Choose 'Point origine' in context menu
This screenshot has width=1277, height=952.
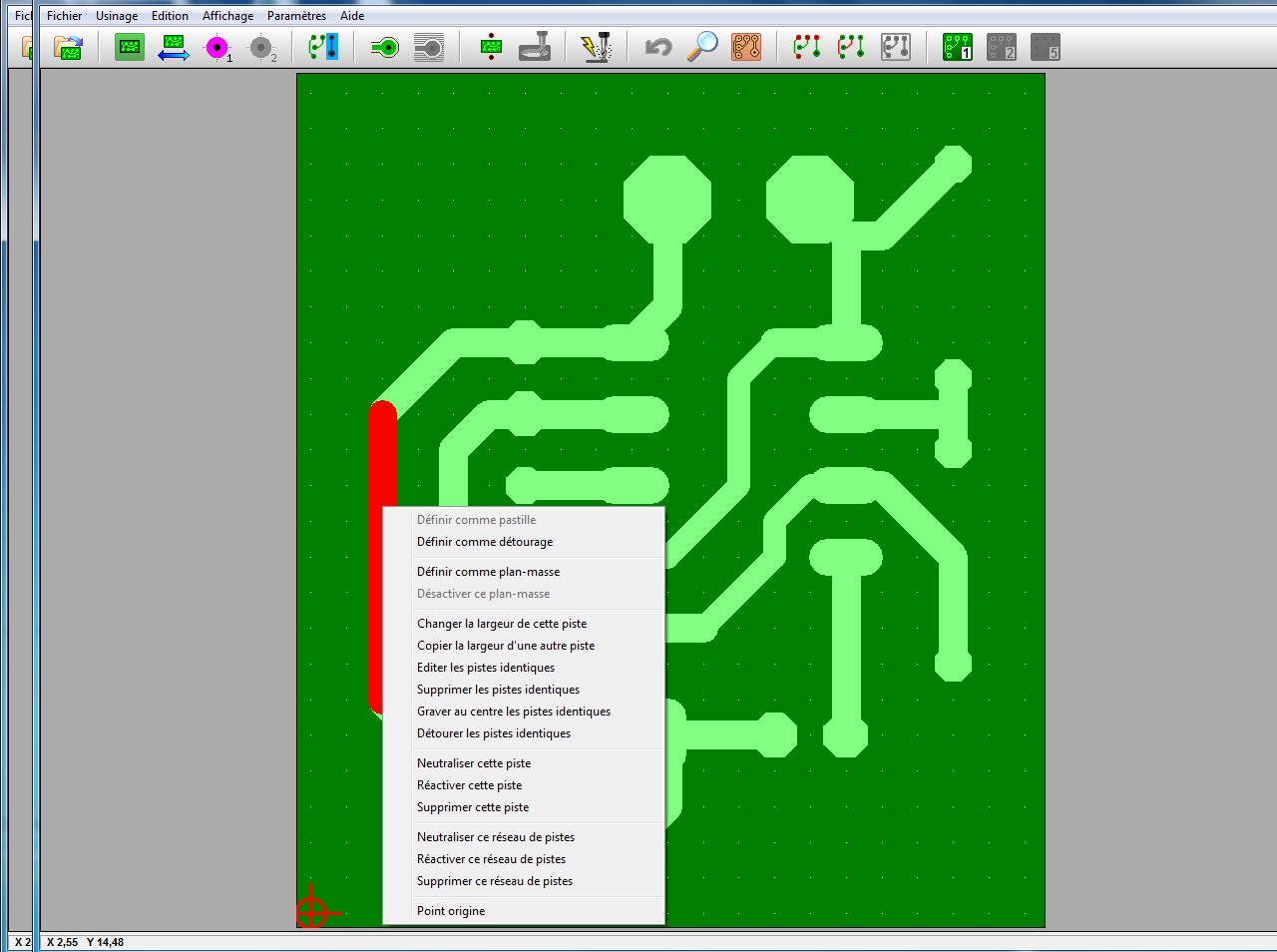click(x=451, y=911)
